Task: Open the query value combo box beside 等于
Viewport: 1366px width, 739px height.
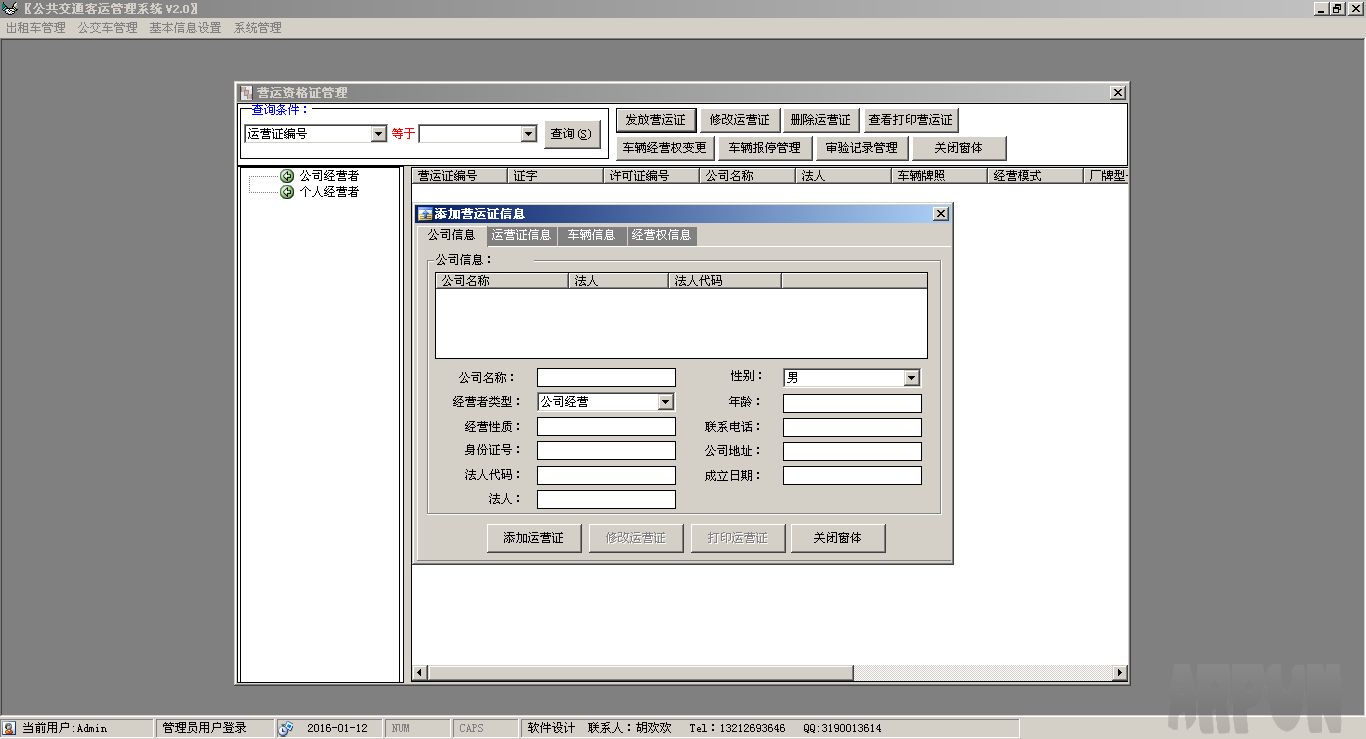Action: tap(528, 133)
